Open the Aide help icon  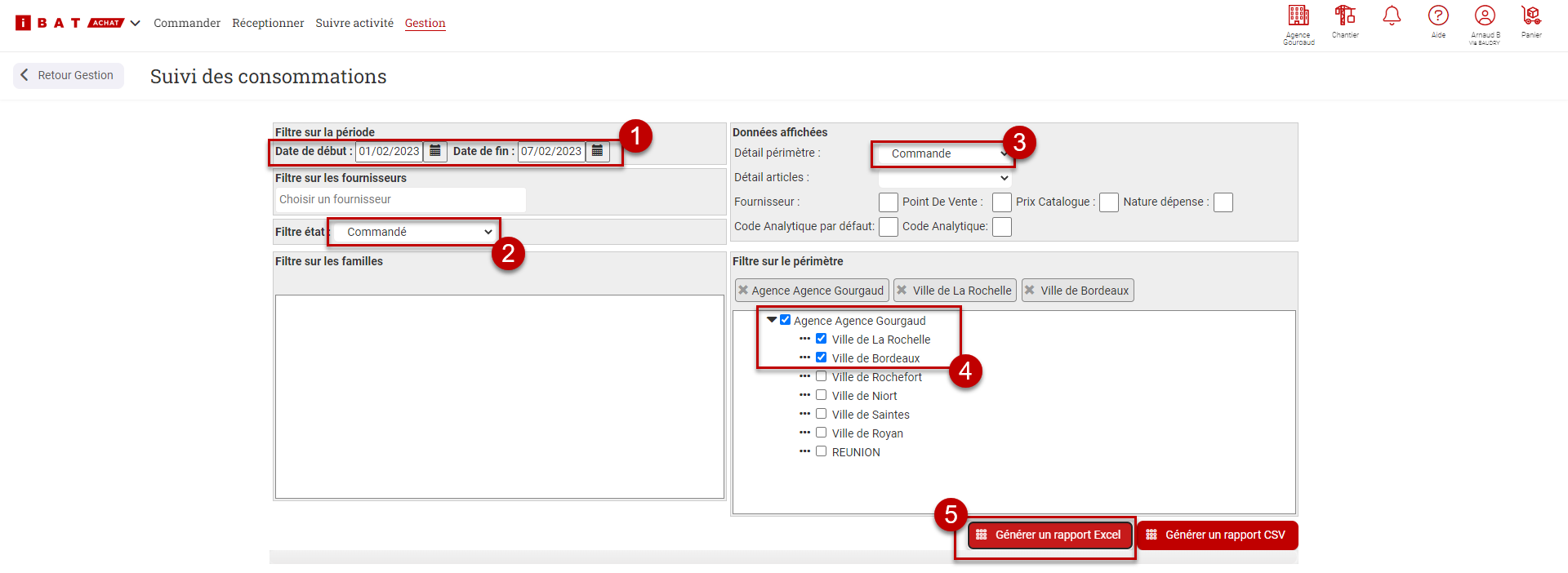pyautogui.click(x=1438, y=16)
